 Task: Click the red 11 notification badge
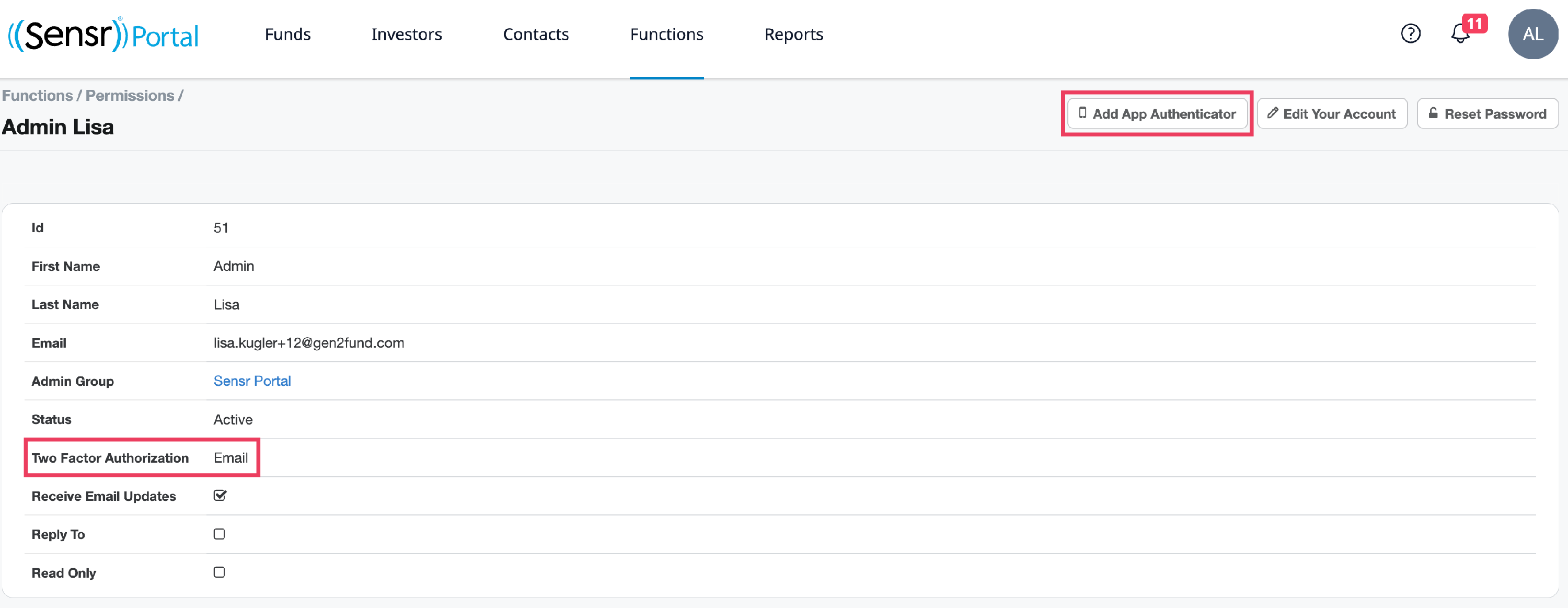1474,24
